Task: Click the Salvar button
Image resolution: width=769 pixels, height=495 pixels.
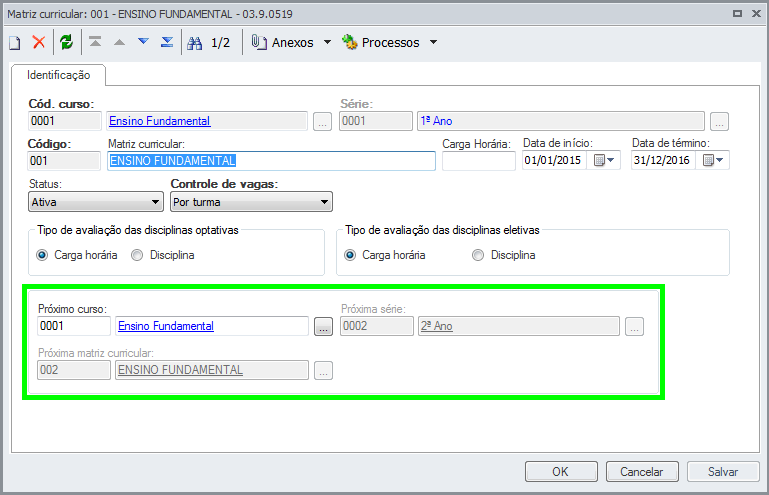Action: pyautogui.click(x=723, y=471)
